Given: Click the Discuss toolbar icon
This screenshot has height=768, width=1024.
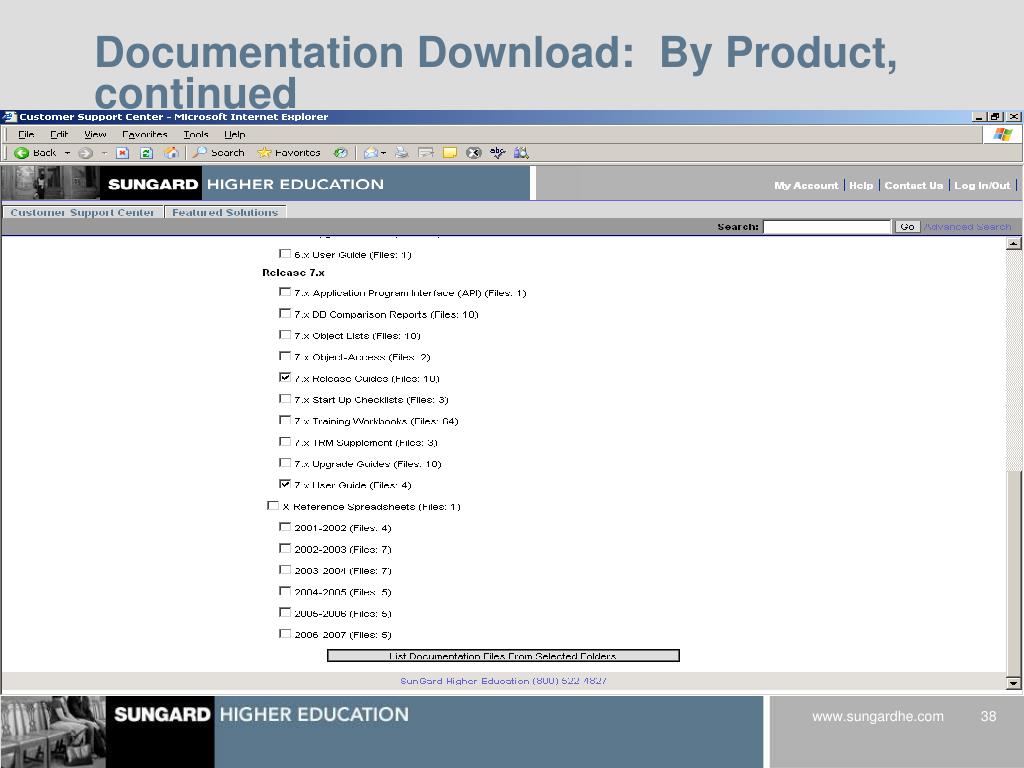Looking at the screenshot, I should coord(426,153).
